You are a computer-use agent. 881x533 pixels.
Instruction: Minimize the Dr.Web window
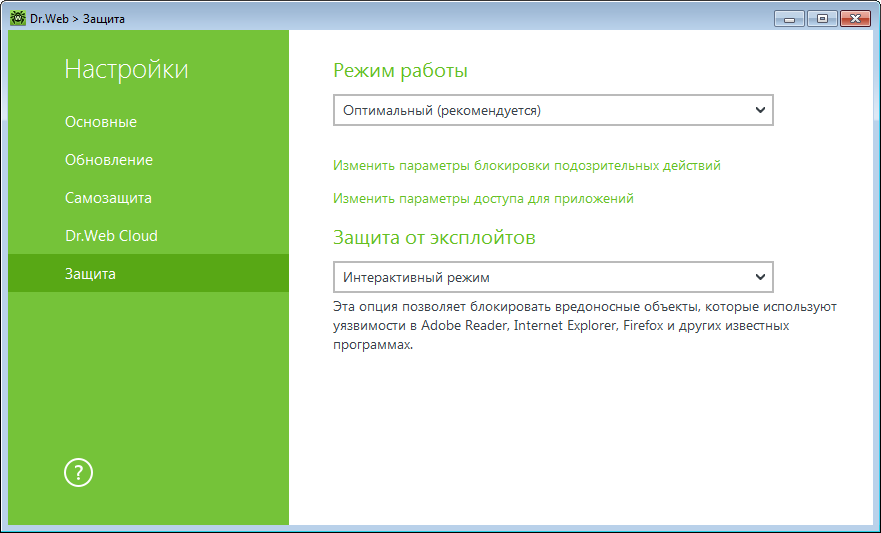[789, 19]
